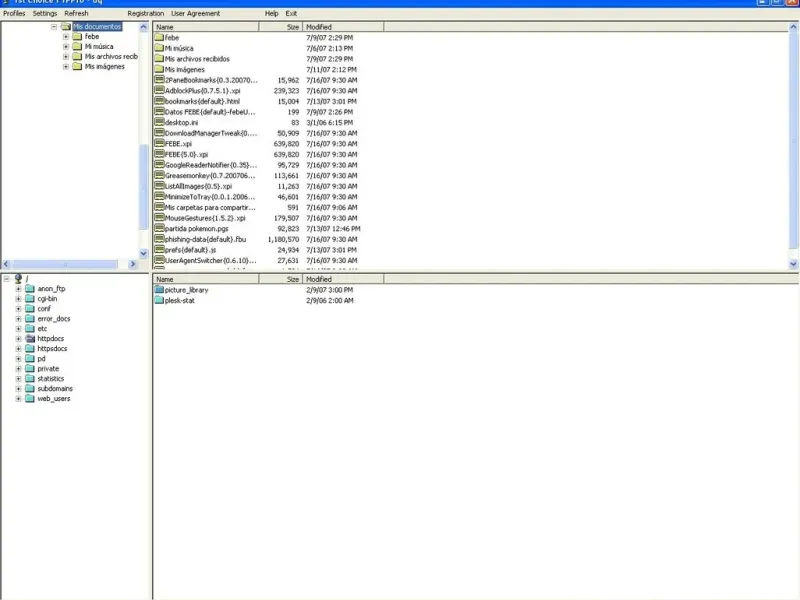The width and height of the screenshot is (800, 600).
Task: Click Exit in the menu bar
Action: 291,13
